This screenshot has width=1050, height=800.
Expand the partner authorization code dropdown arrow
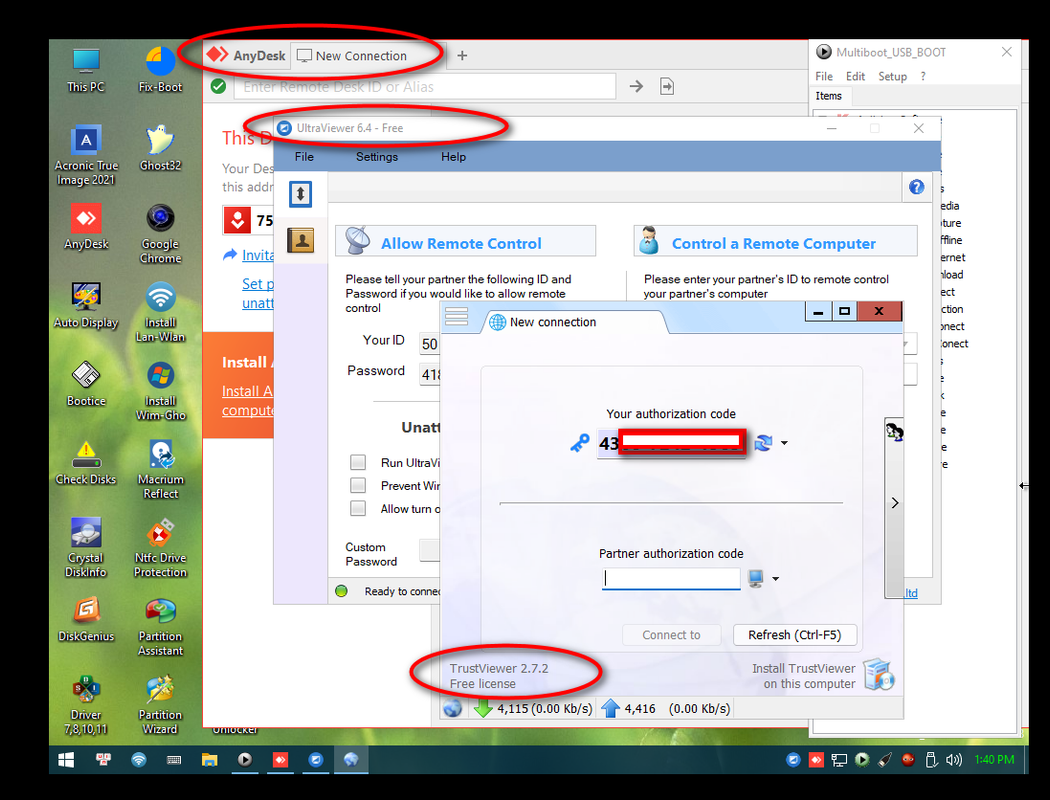tap(775, 579)
